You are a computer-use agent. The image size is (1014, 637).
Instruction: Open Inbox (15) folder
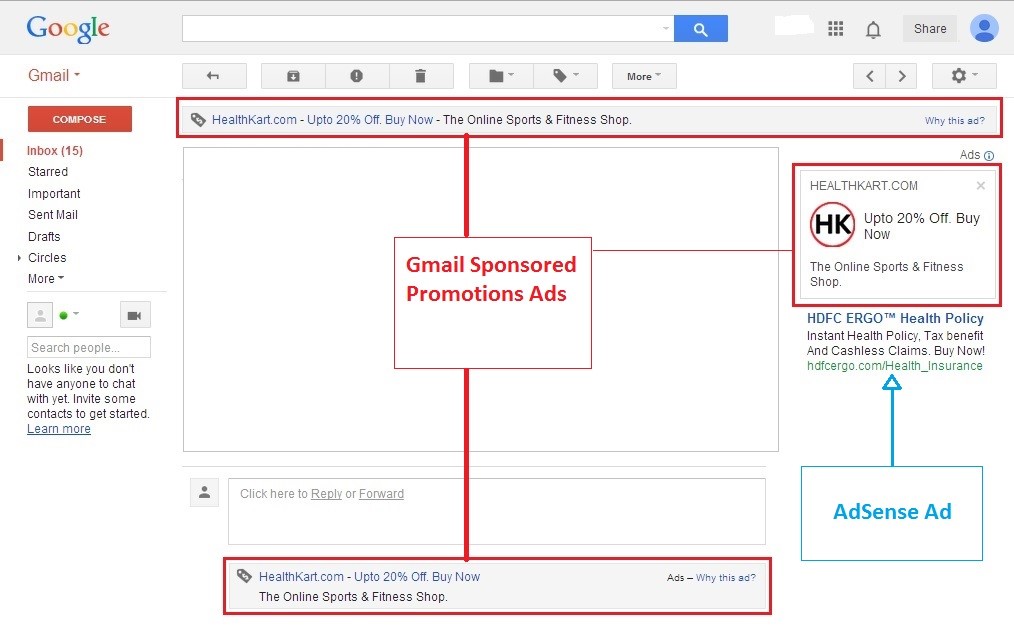tap(55, 151)
